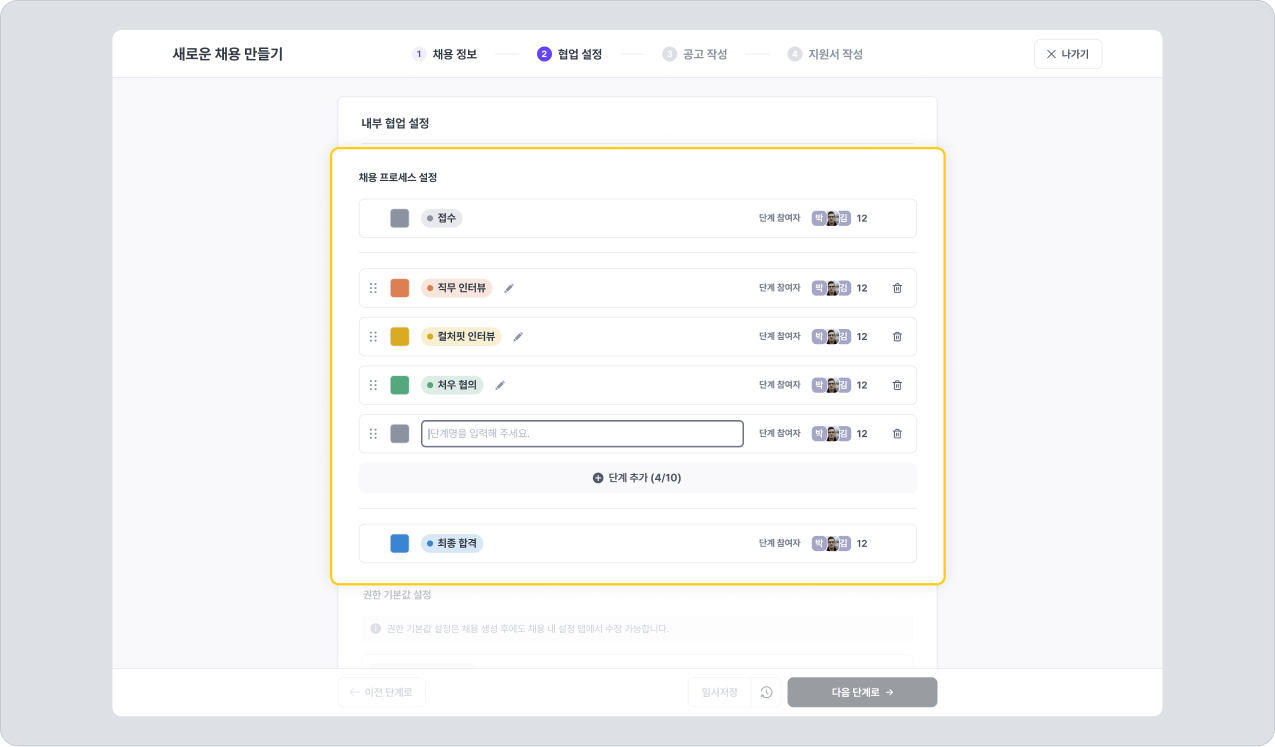Edit the 처우 협의 stage name
This screenshot has height=747, width=1275.
pos(500,385)
